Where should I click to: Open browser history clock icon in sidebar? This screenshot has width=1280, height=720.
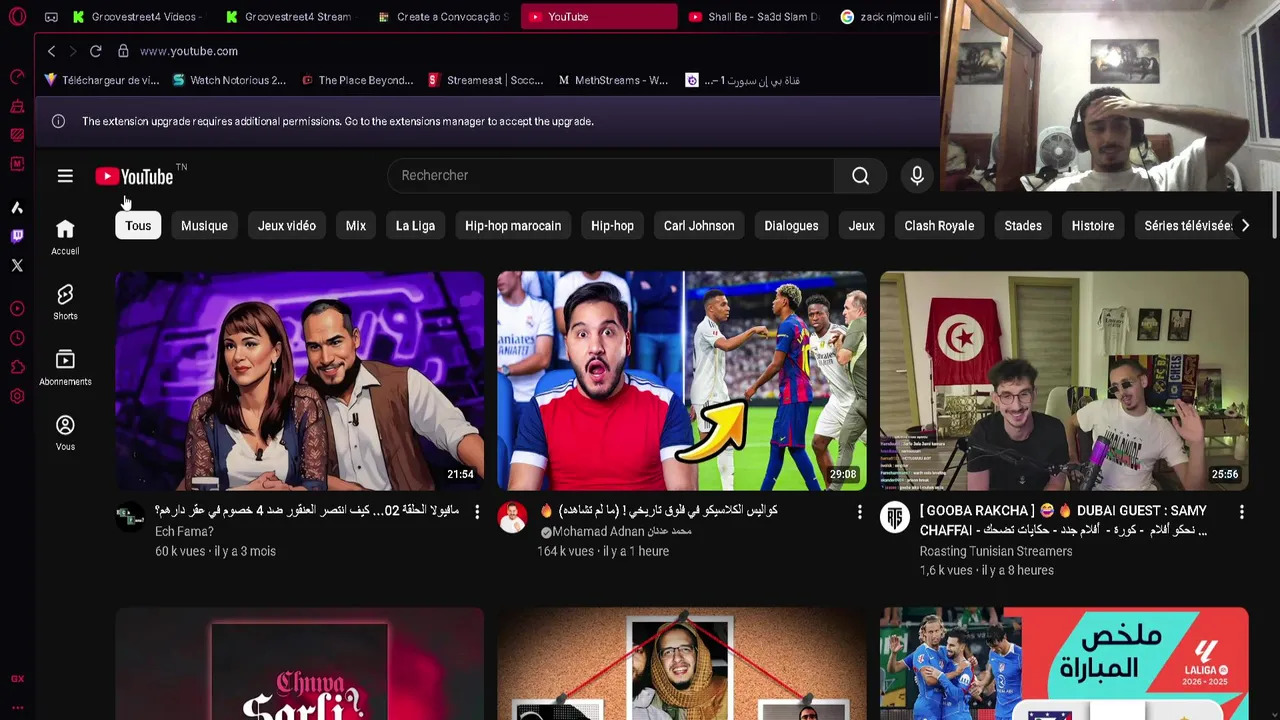click(17, 338)
